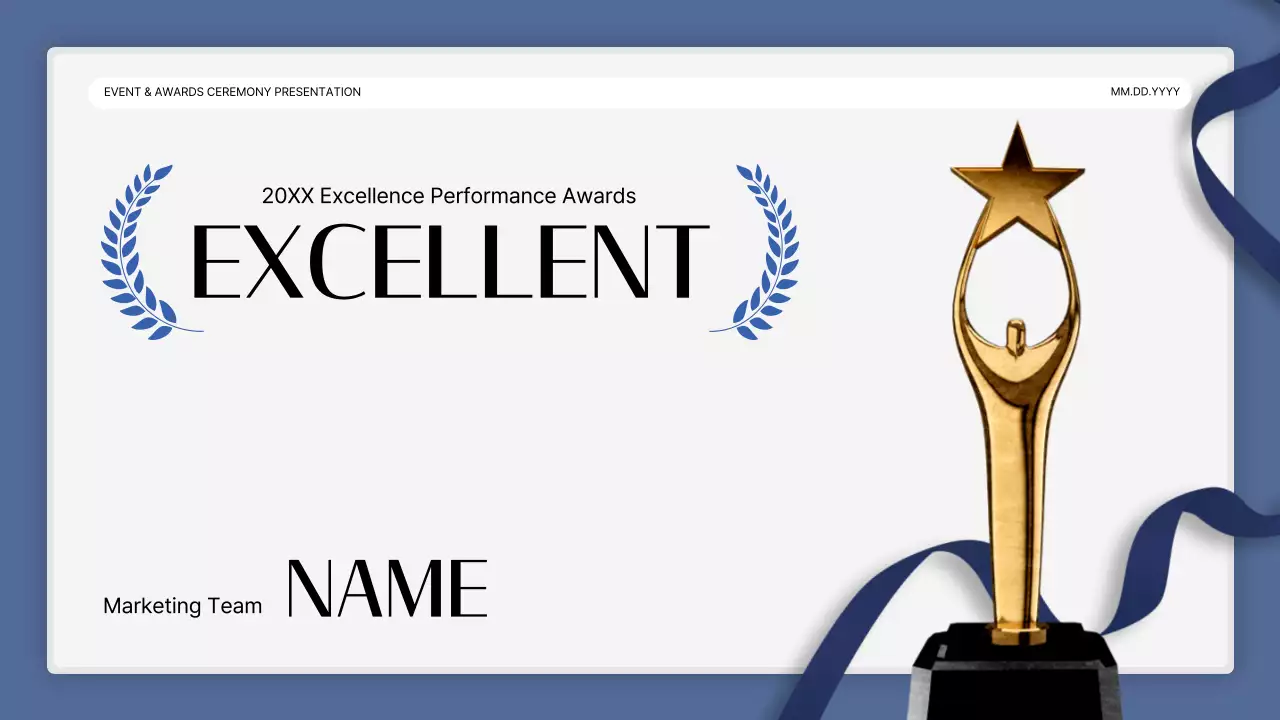Click the 20XX Excellence Performance Awards subtitle
Viewport: 1280px width, 720px height.
447,196
